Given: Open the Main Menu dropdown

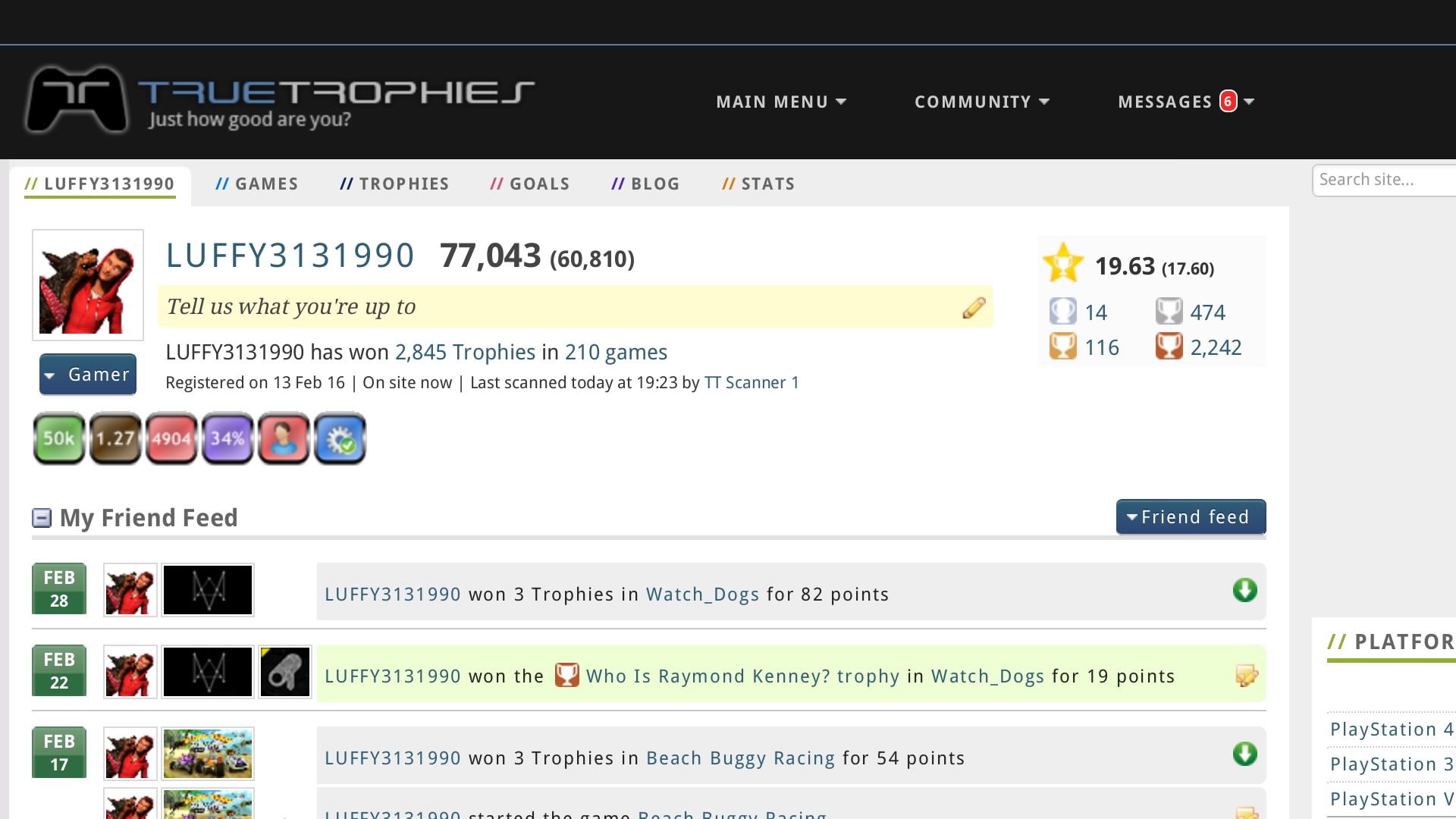Looking at the screenshot, I should (781, 102).
